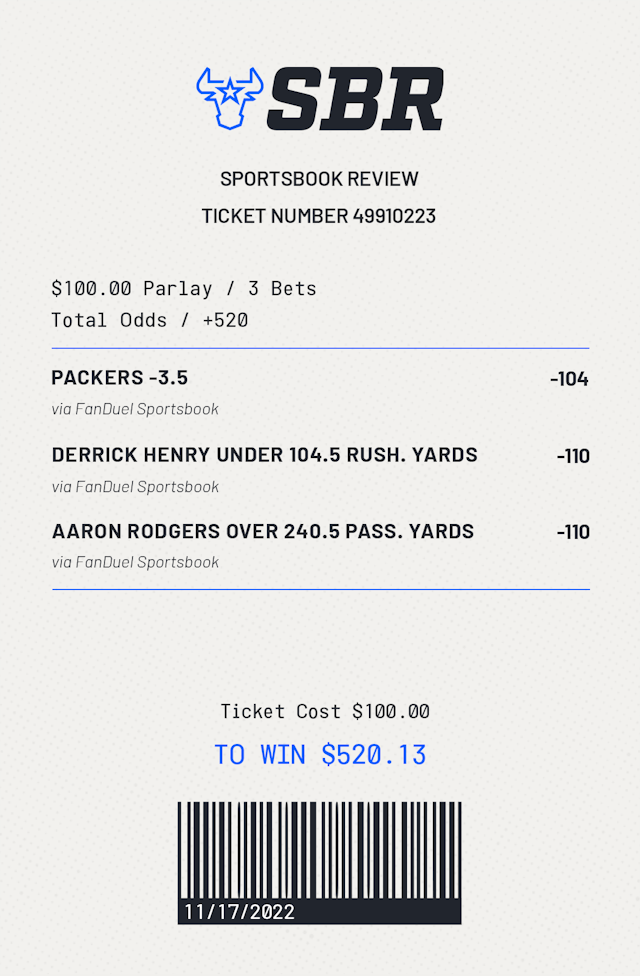Viewport: 640px width, 976px height.
Task: Click the barcode at the ticket bottom
Action: click(319, 850)
